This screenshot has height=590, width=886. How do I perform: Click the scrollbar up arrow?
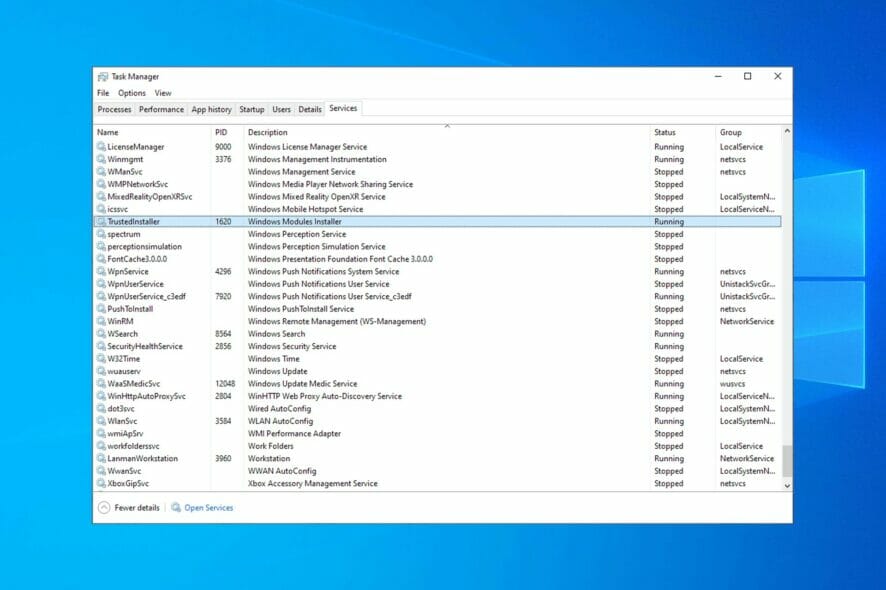click(x=787, y=131)
